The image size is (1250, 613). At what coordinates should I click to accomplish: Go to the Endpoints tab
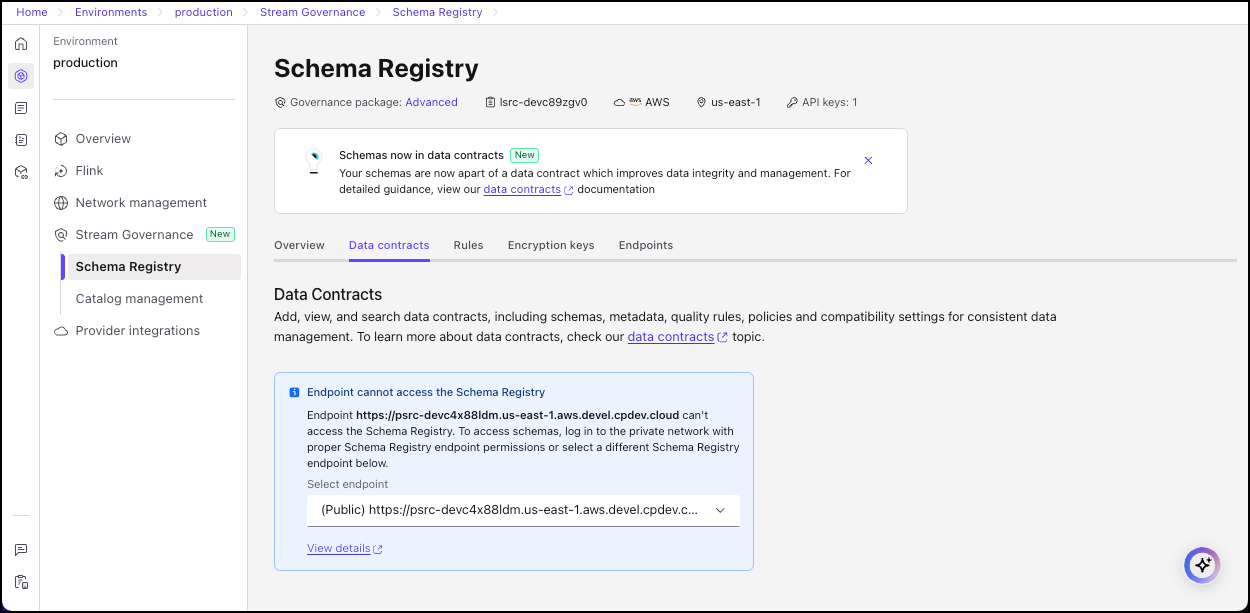(645, 245)
